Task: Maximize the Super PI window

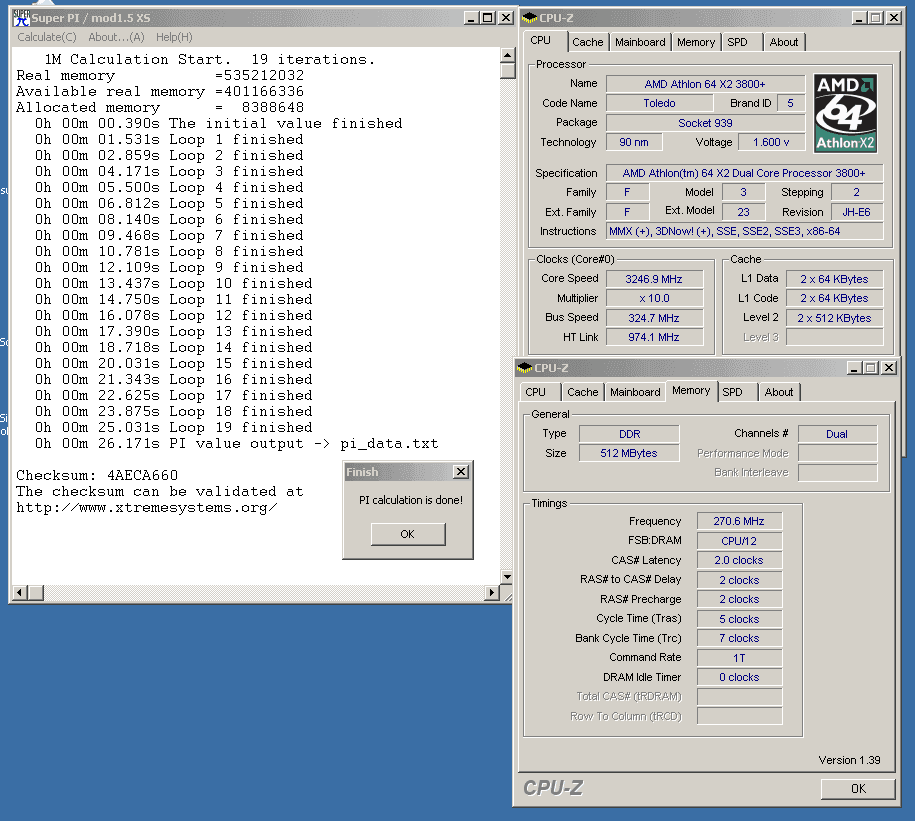Action: (x=487, y=18)
